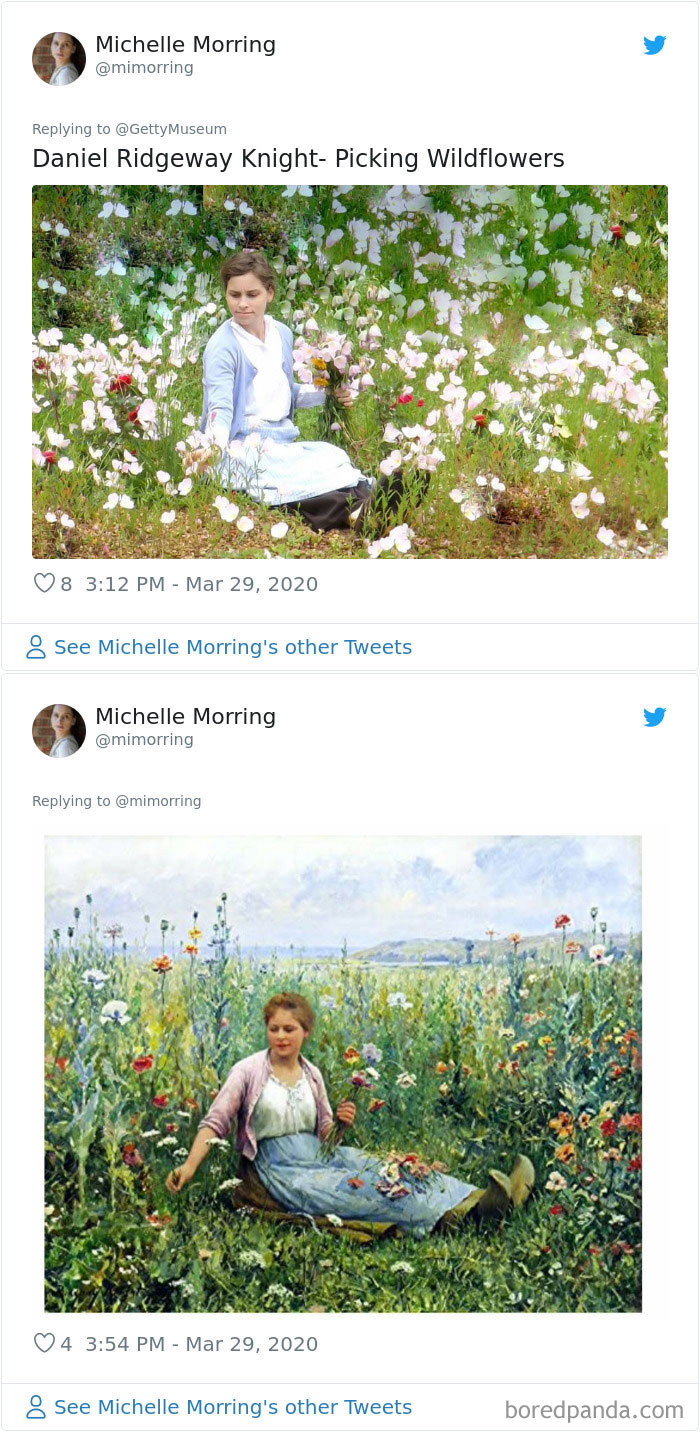Open See Michelle Morring's other Tweets on second tweet
Screen dimensions: 700x1432
coord(232,1406)
